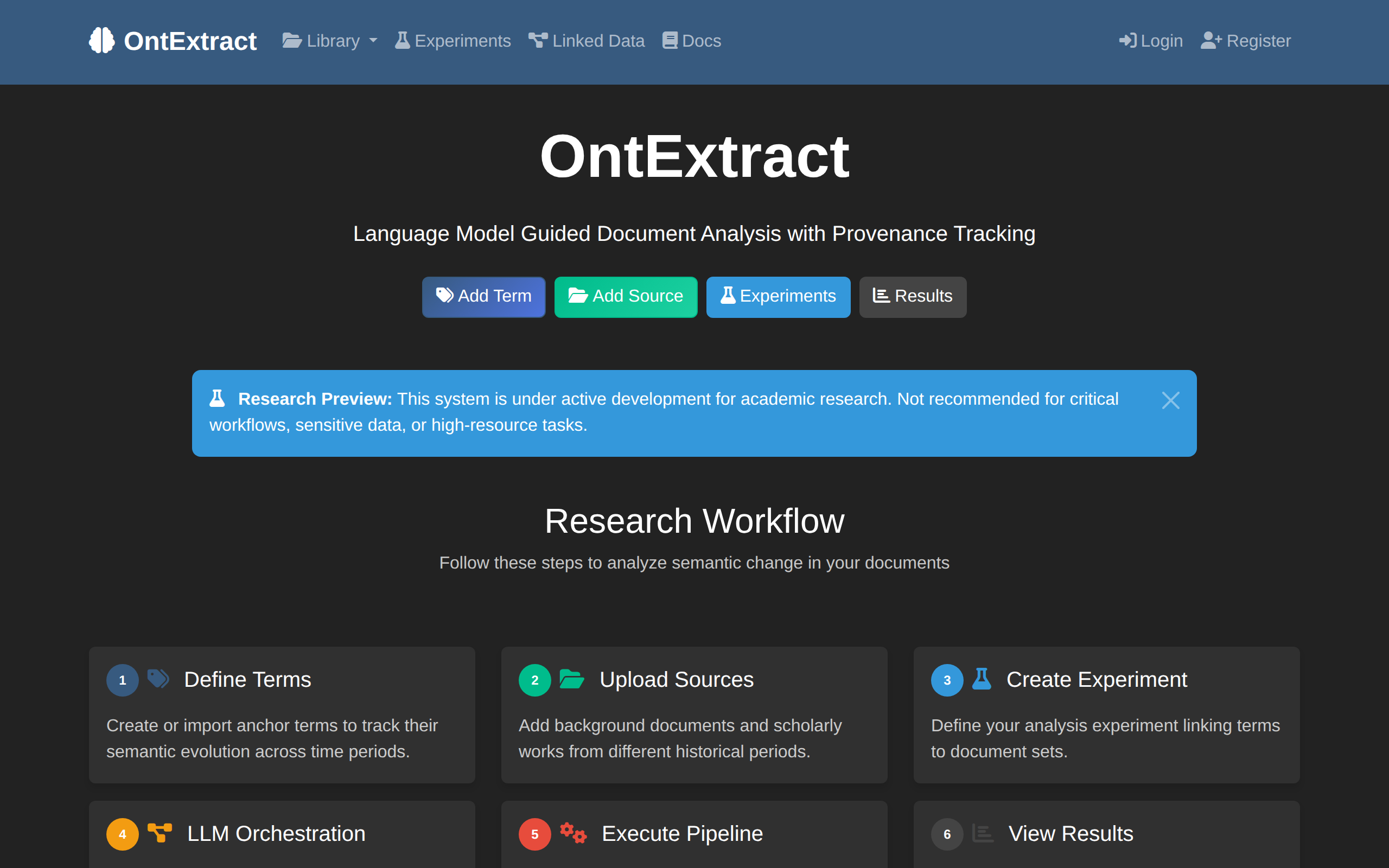Click the Add Term button

483,296
